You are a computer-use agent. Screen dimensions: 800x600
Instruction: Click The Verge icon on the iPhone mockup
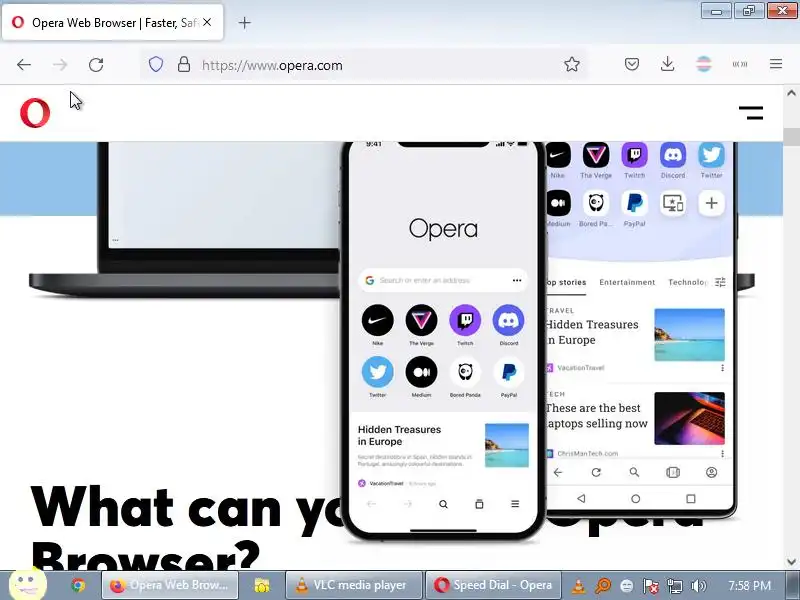coord(421,320)
